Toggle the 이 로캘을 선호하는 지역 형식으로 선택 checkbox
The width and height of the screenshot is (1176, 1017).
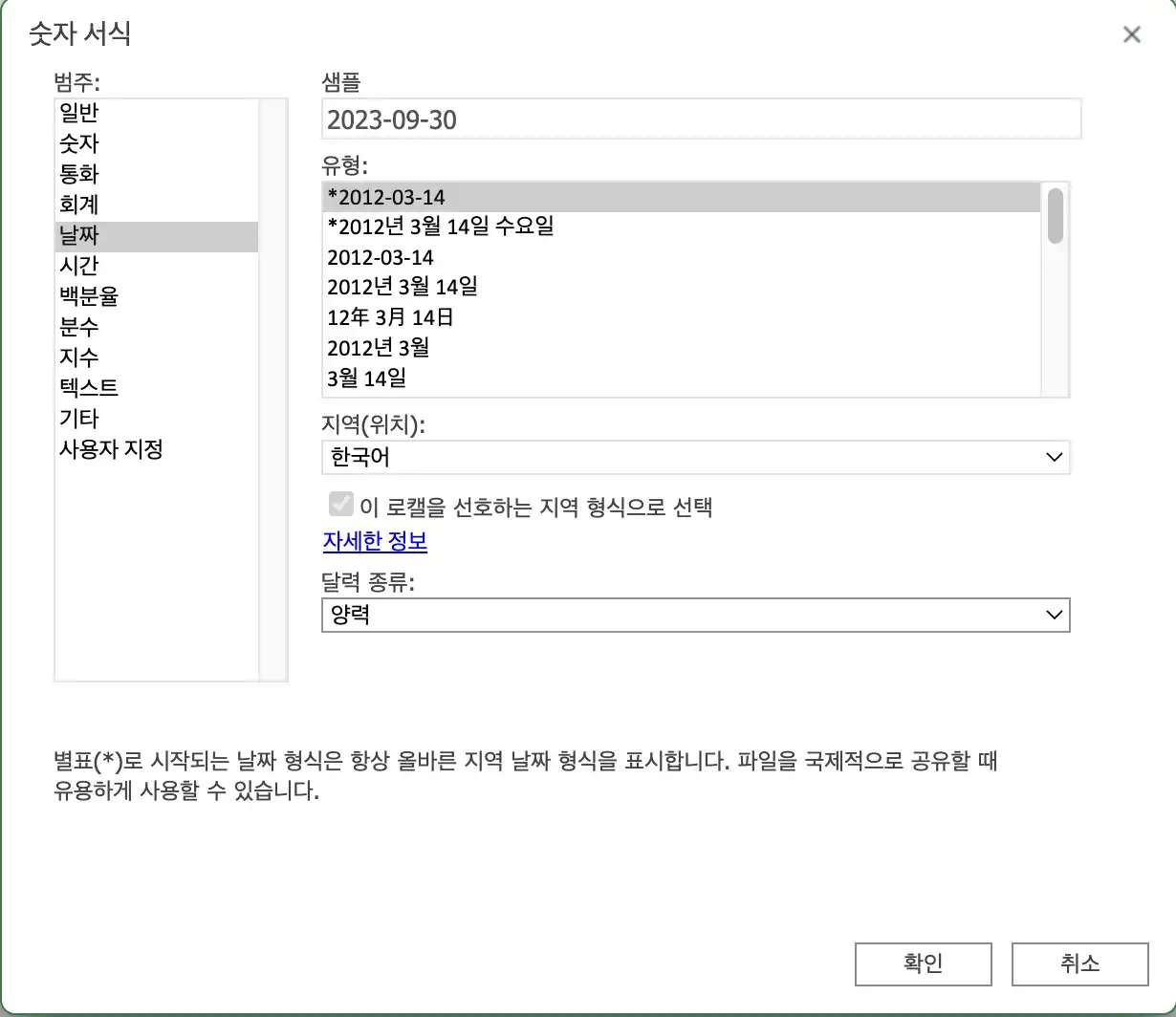coord(340,505)
